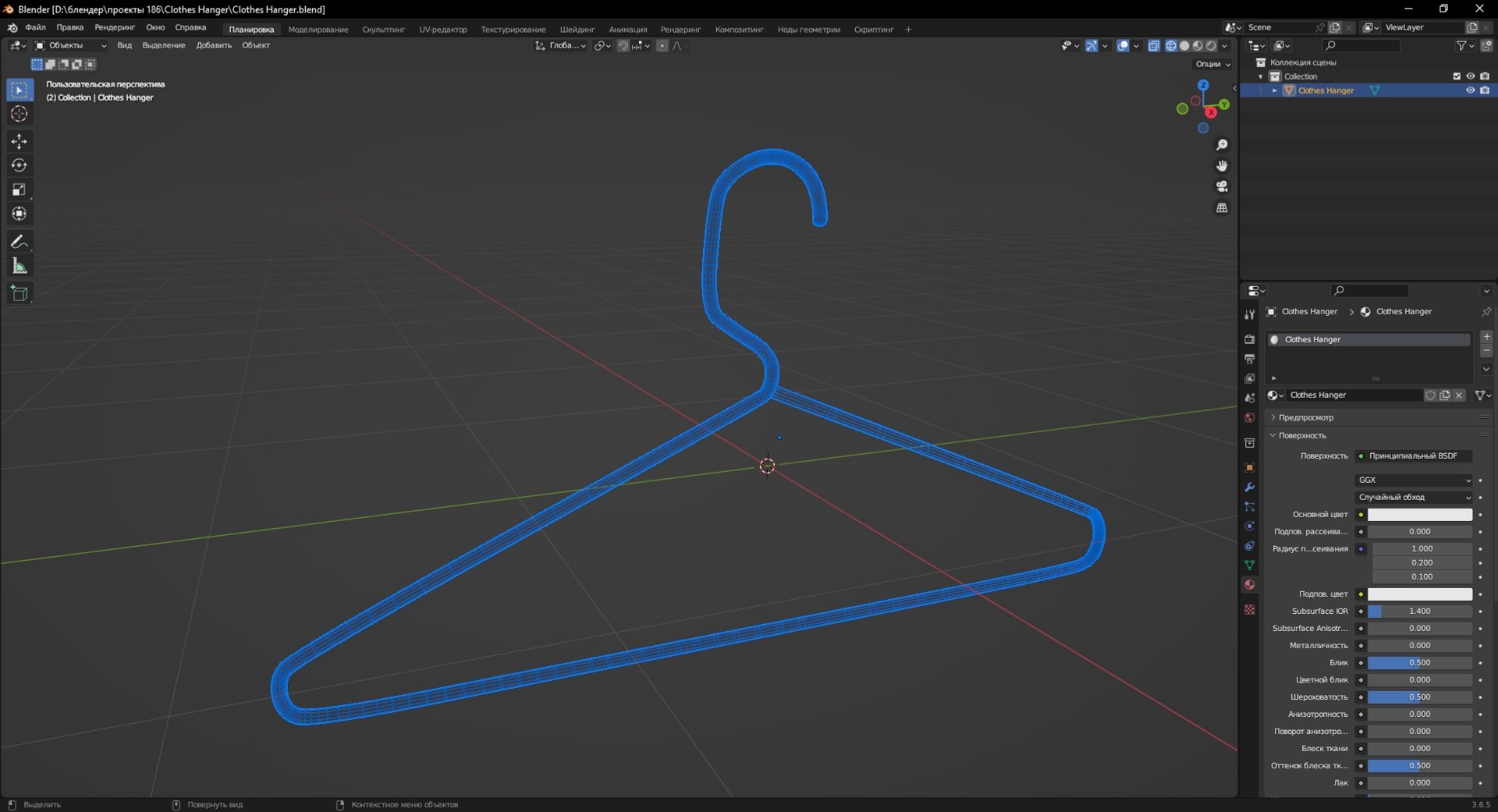Open the Файл menu
This screenshot has width=1498, height=812.
pyautogui.click(x=35, y=27)
